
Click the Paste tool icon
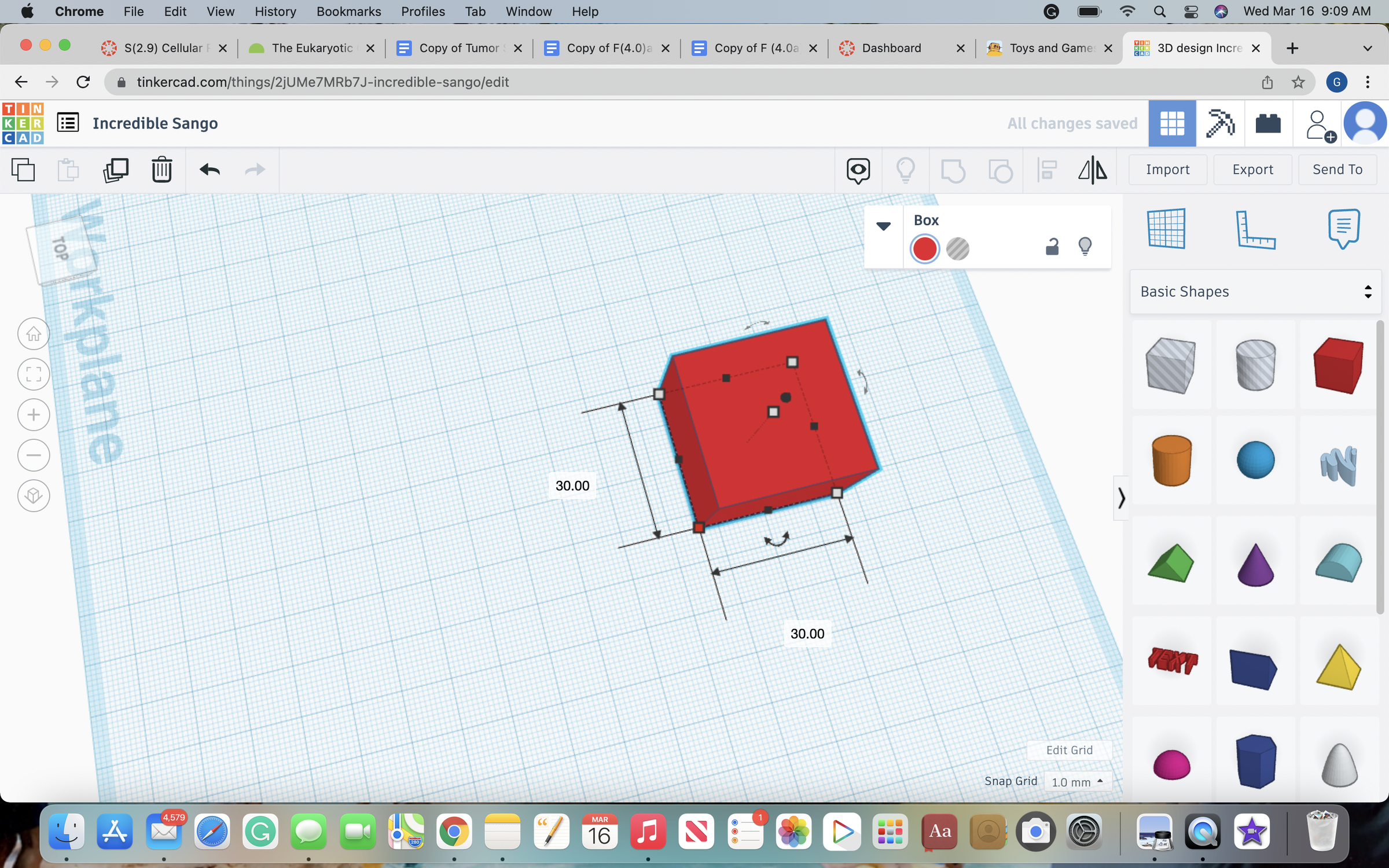[68, 170]
